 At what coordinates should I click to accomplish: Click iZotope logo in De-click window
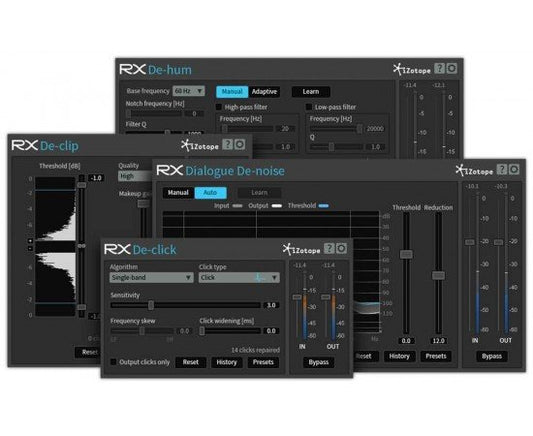[x=301, y=250]
